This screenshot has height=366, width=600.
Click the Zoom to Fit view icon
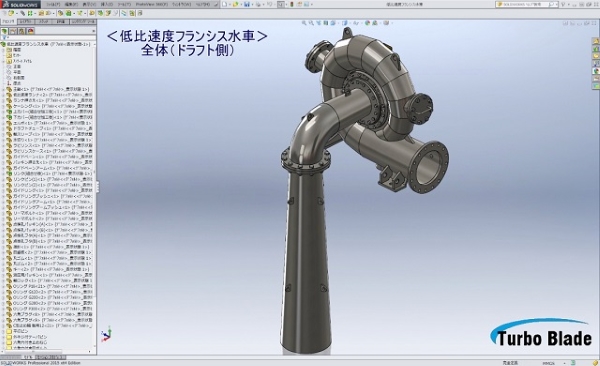pos(304,23)
